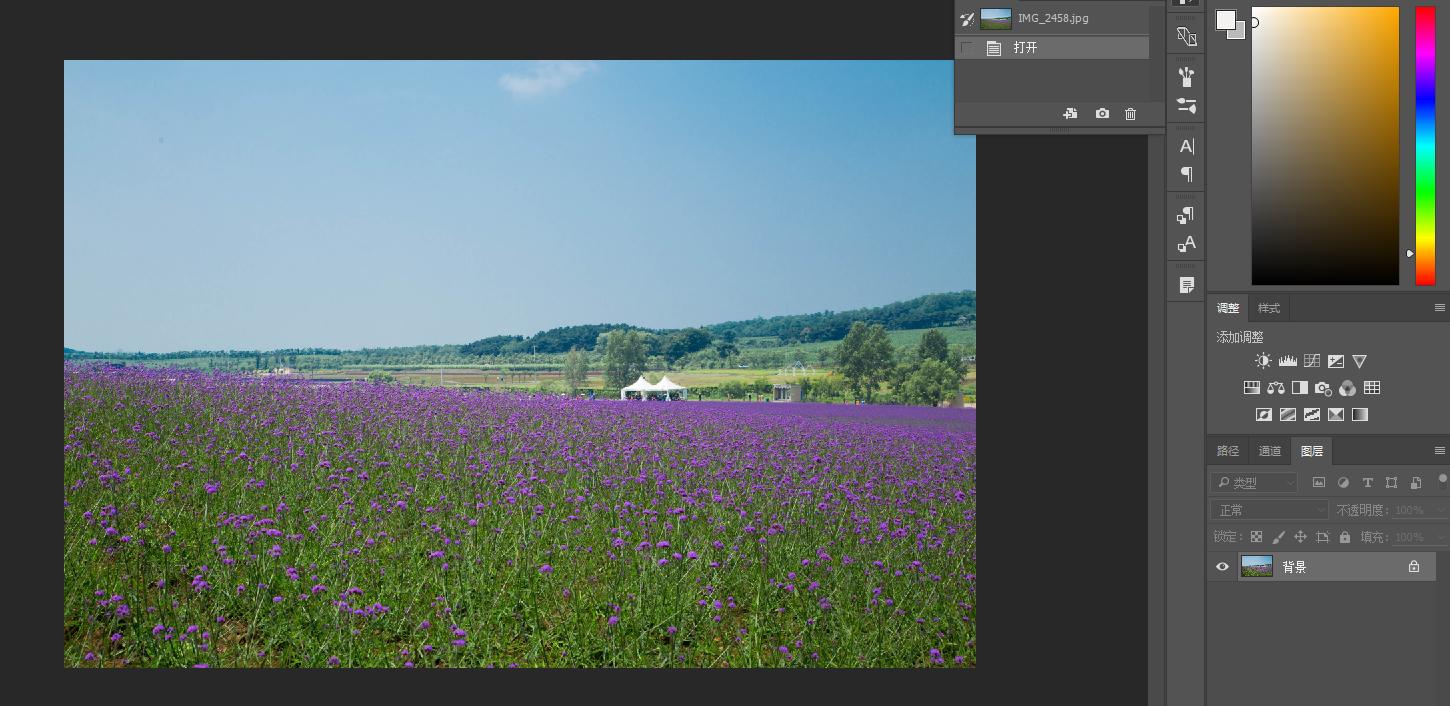Add a Selective Color adjustment

click(1335, 414)
